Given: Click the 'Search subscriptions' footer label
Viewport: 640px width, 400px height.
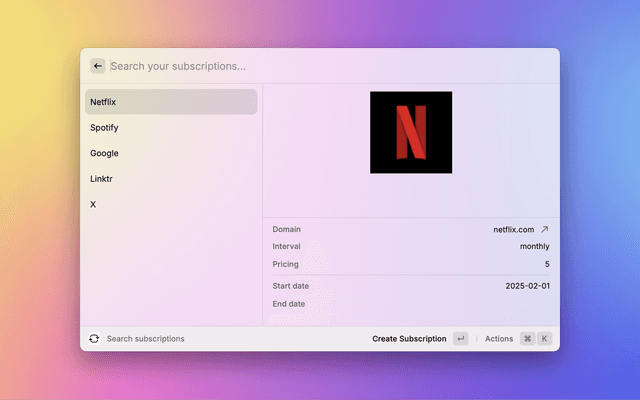Looking at the screenshot, I should click(145, 339).
